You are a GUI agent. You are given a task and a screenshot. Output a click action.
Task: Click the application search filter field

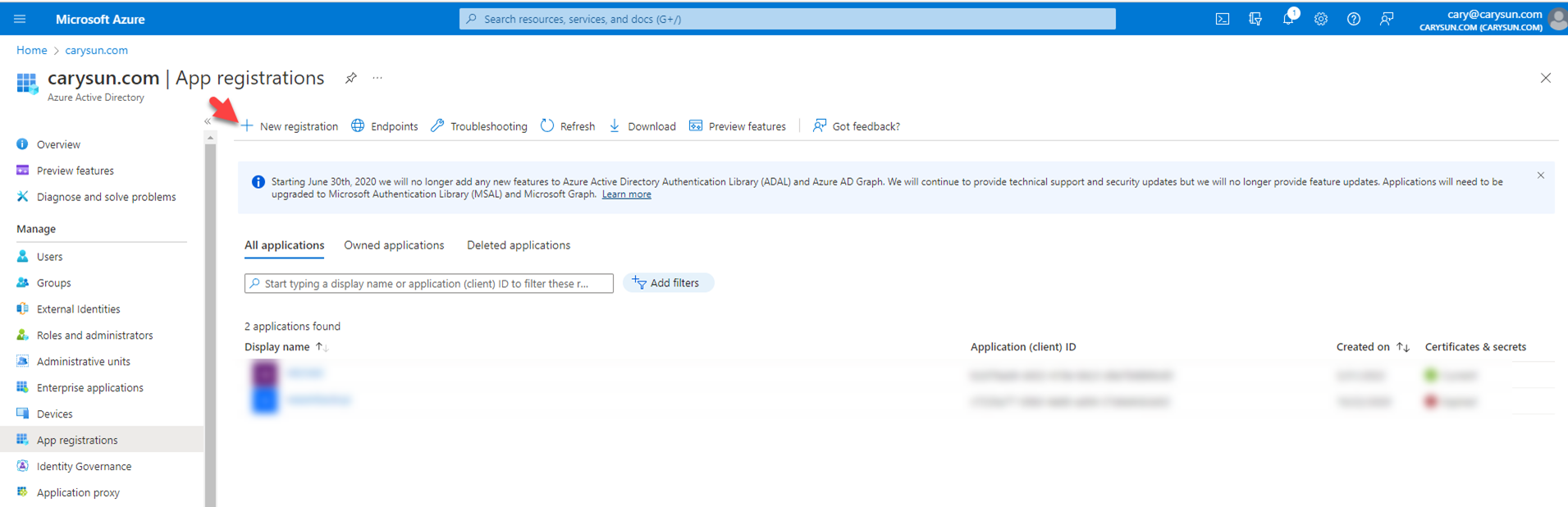tap(428, 284)
